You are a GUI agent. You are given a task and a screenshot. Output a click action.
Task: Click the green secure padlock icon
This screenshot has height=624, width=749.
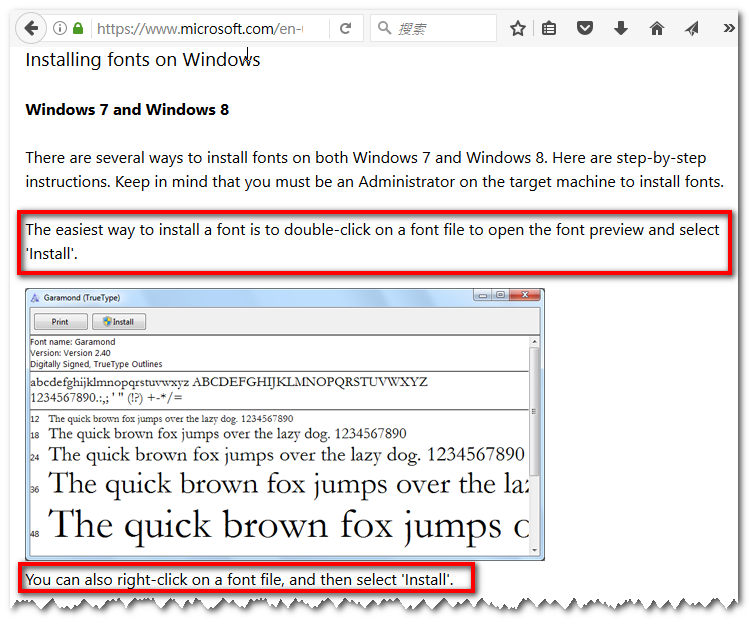coord(78,28)
